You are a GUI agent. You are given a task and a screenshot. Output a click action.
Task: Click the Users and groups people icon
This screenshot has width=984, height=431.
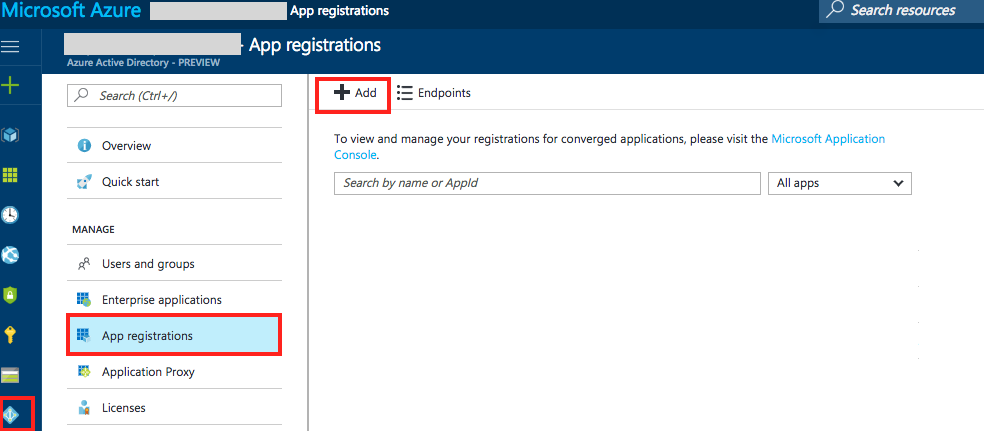(84, 264)
